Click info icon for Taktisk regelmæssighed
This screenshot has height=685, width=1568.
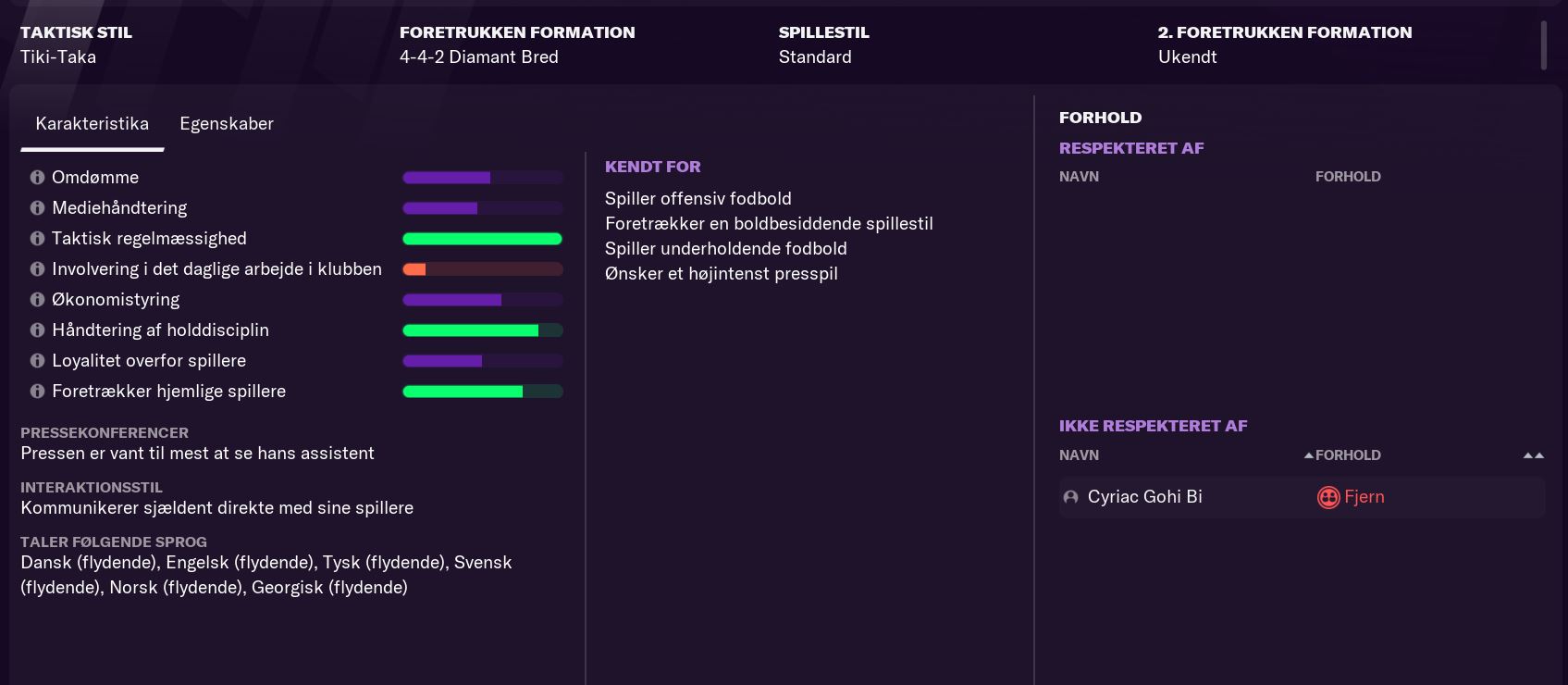(x=37, y=238)
